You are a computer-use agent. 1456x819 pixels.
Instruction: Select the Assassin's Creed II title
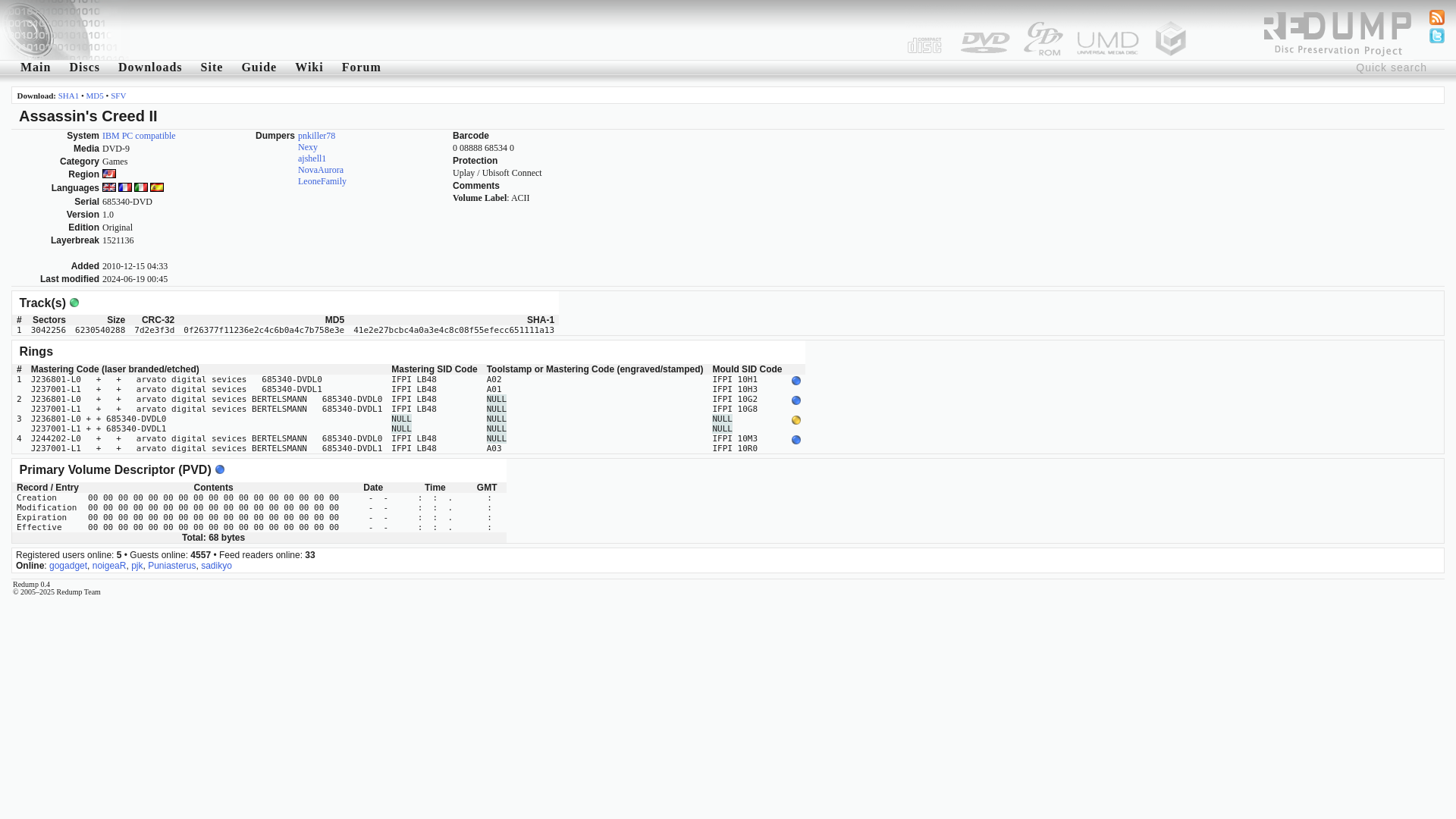click(x=88, y=116)
